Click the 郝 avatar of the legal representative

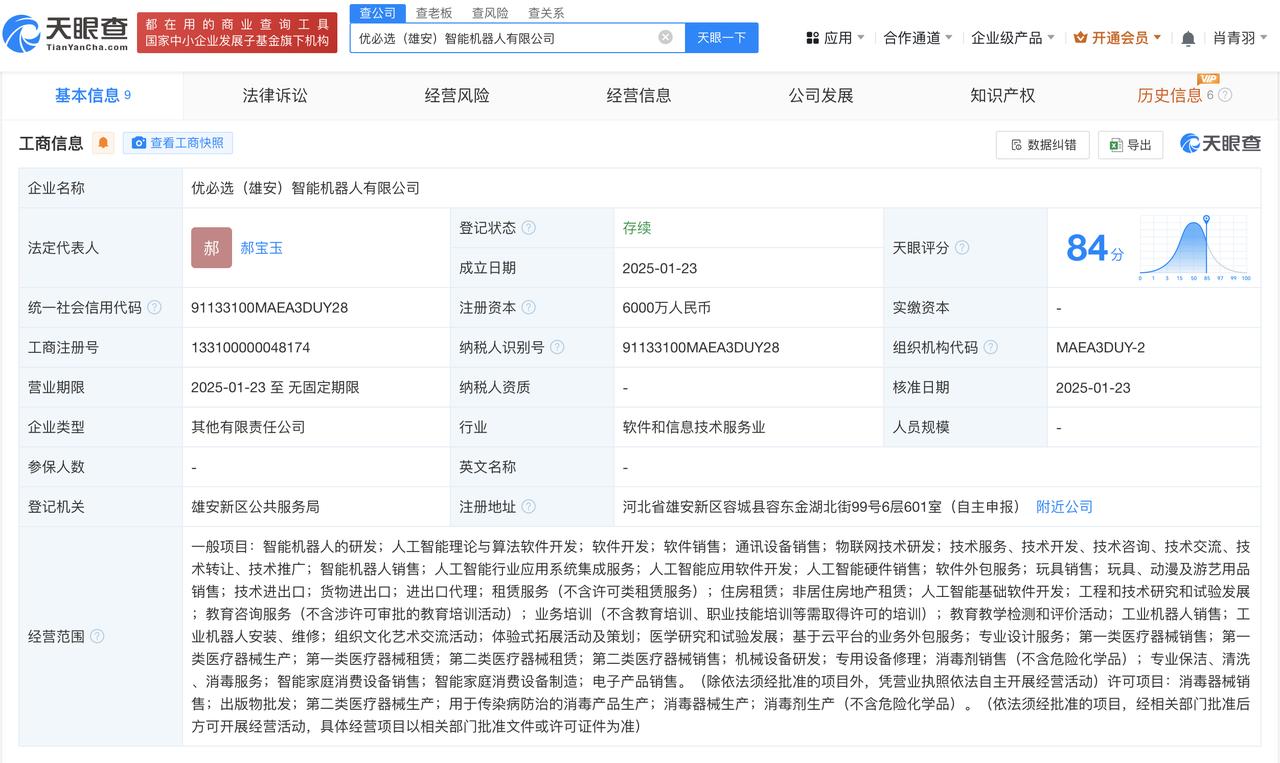[x=211, y=248]
